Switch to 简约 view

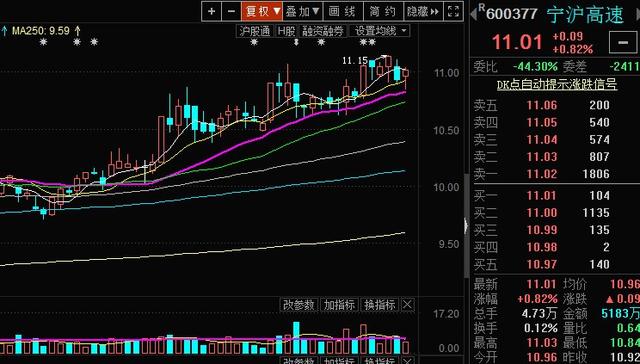tap(383, 11)
